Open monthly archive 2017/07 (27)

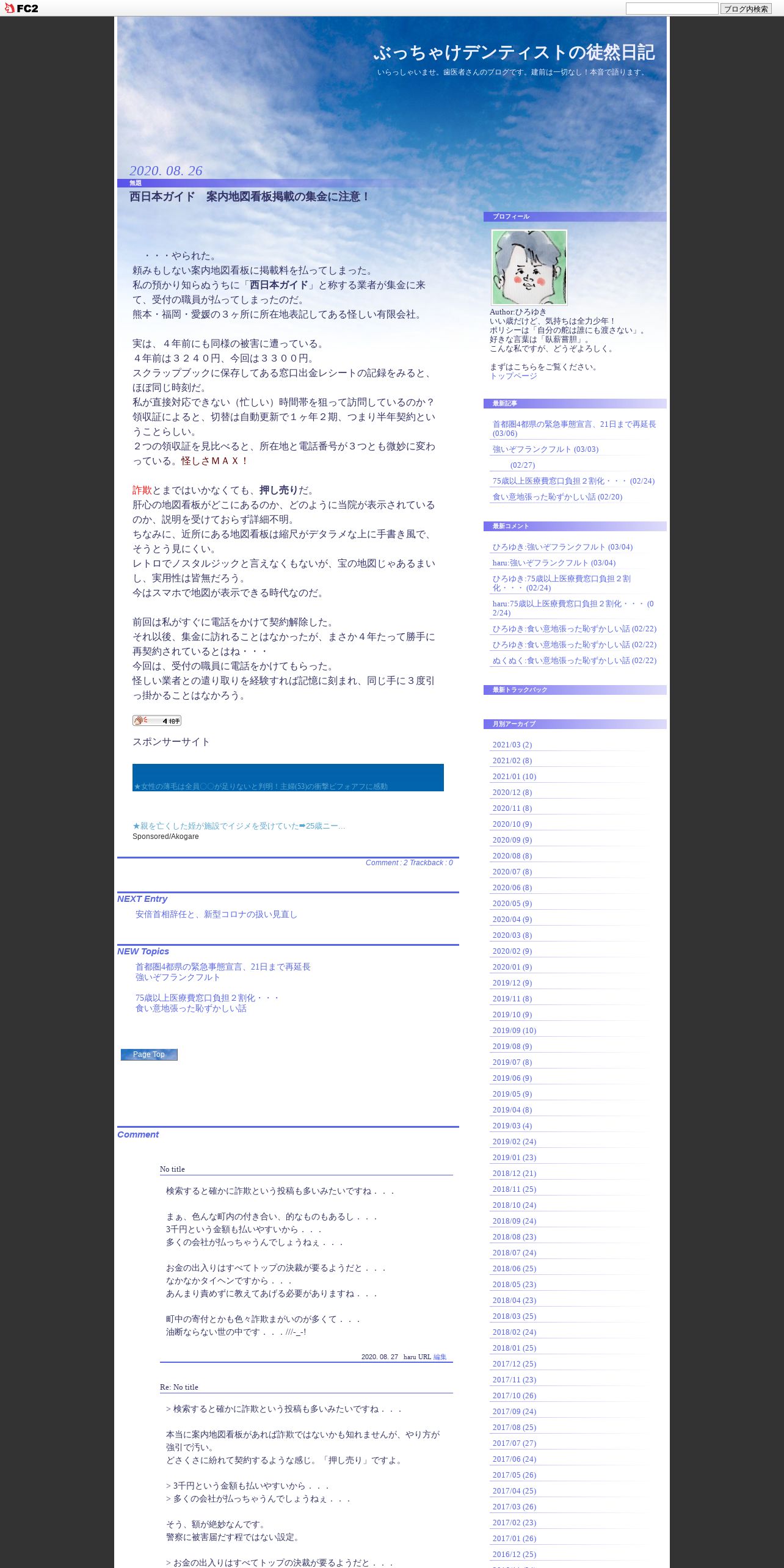514,1443
